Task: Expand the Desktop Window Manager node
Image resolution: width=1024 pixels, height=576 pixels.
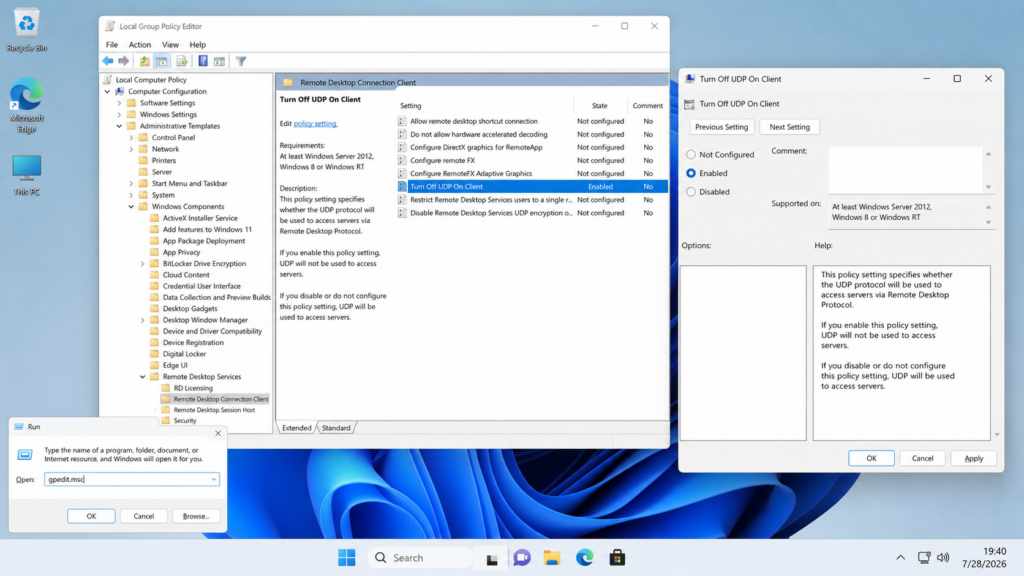Action: point(142,320)
